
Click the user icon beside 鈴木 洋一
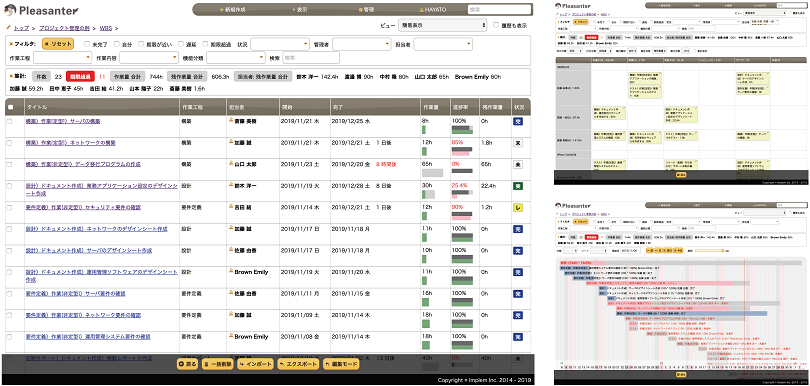(x=231, y=185)
